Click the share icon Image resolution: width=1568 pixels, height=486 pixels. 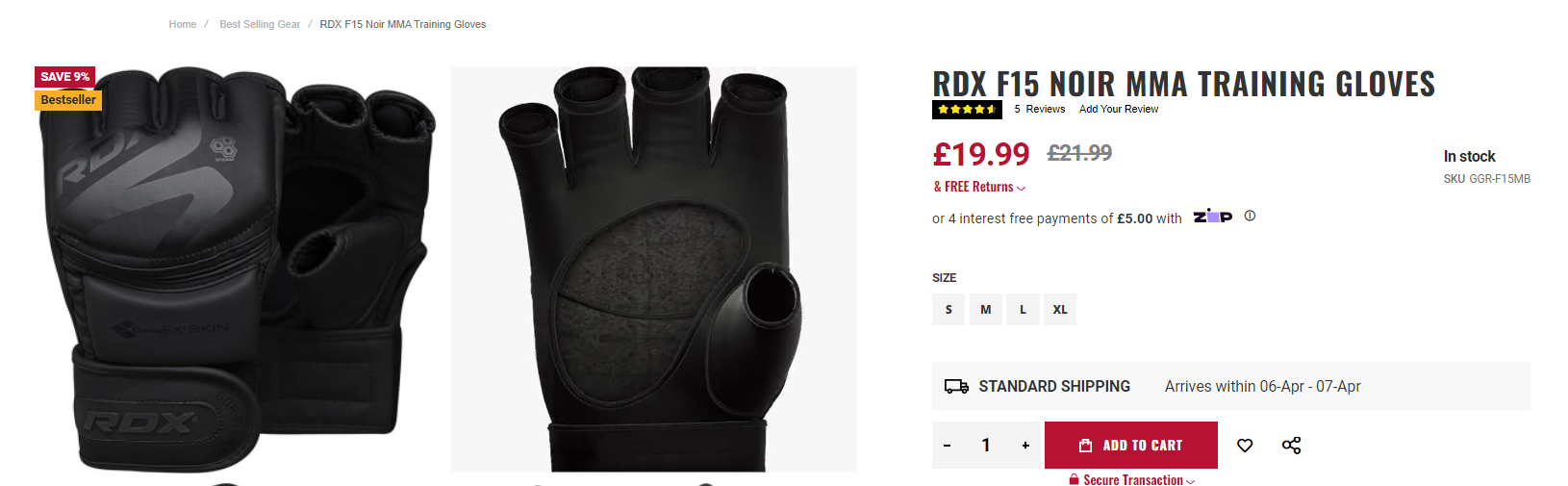pyautogui.click(x=1291, y=446)
